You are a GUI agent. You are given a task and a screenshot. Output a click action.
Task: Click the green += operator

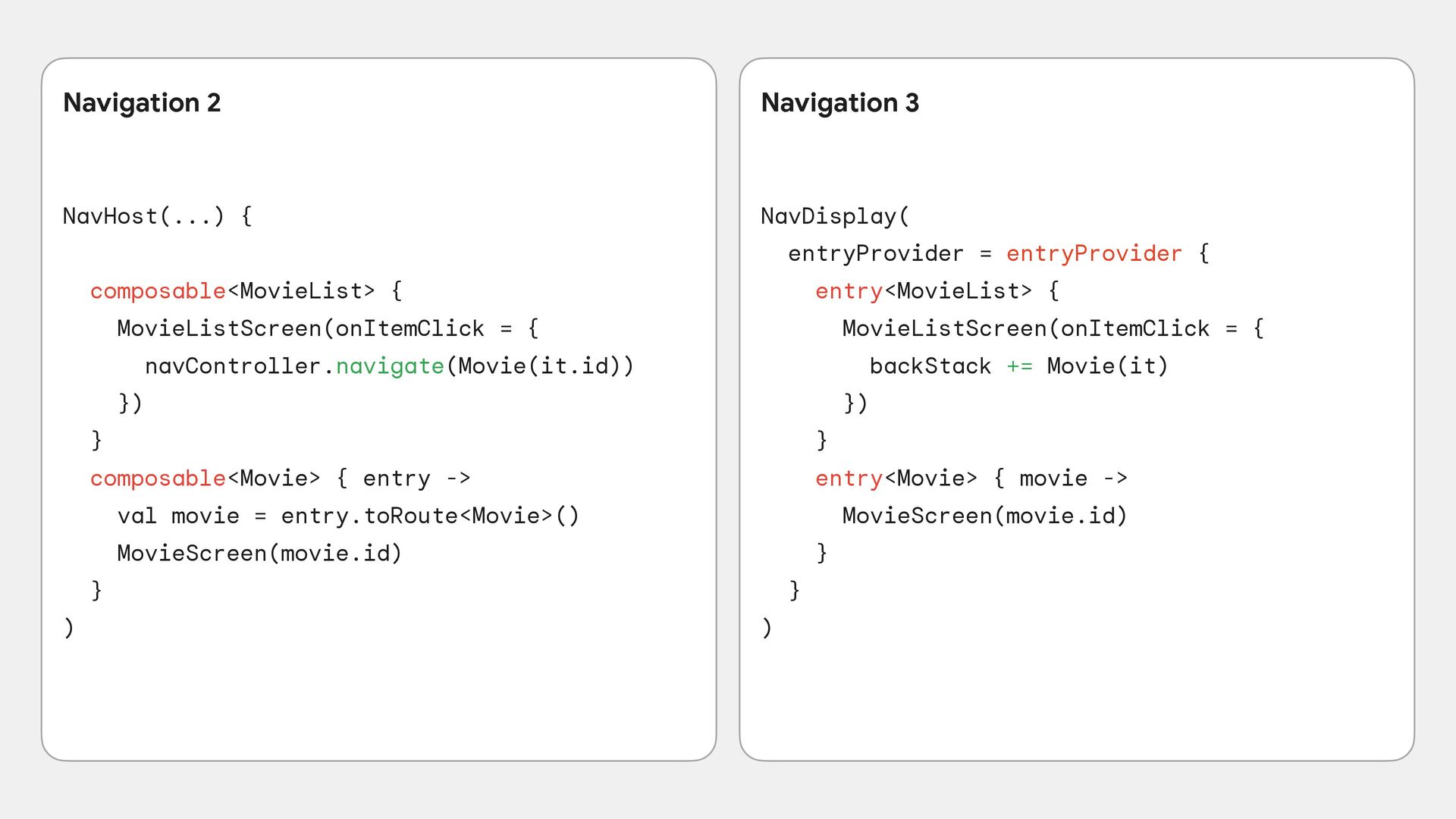pyautogui.click(x=1019, y=366)
